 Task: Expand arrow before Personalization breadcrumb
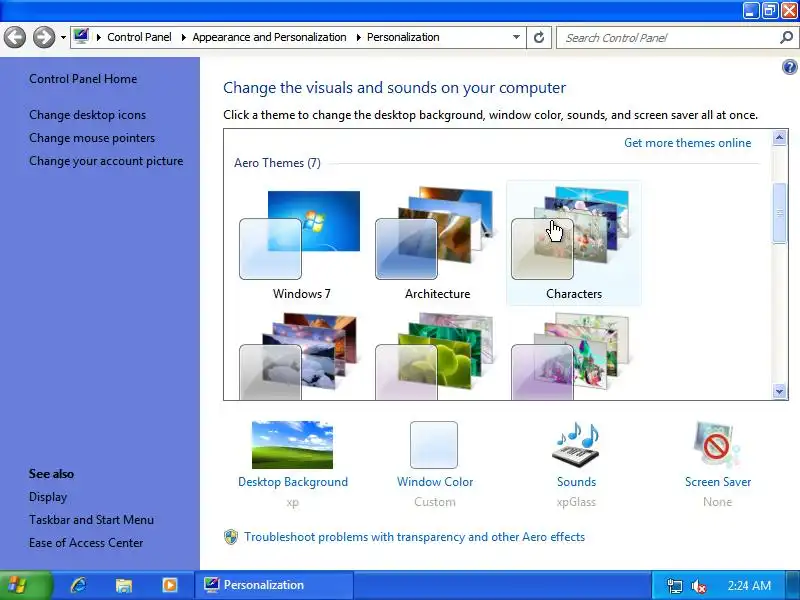(x=359, y=37)
